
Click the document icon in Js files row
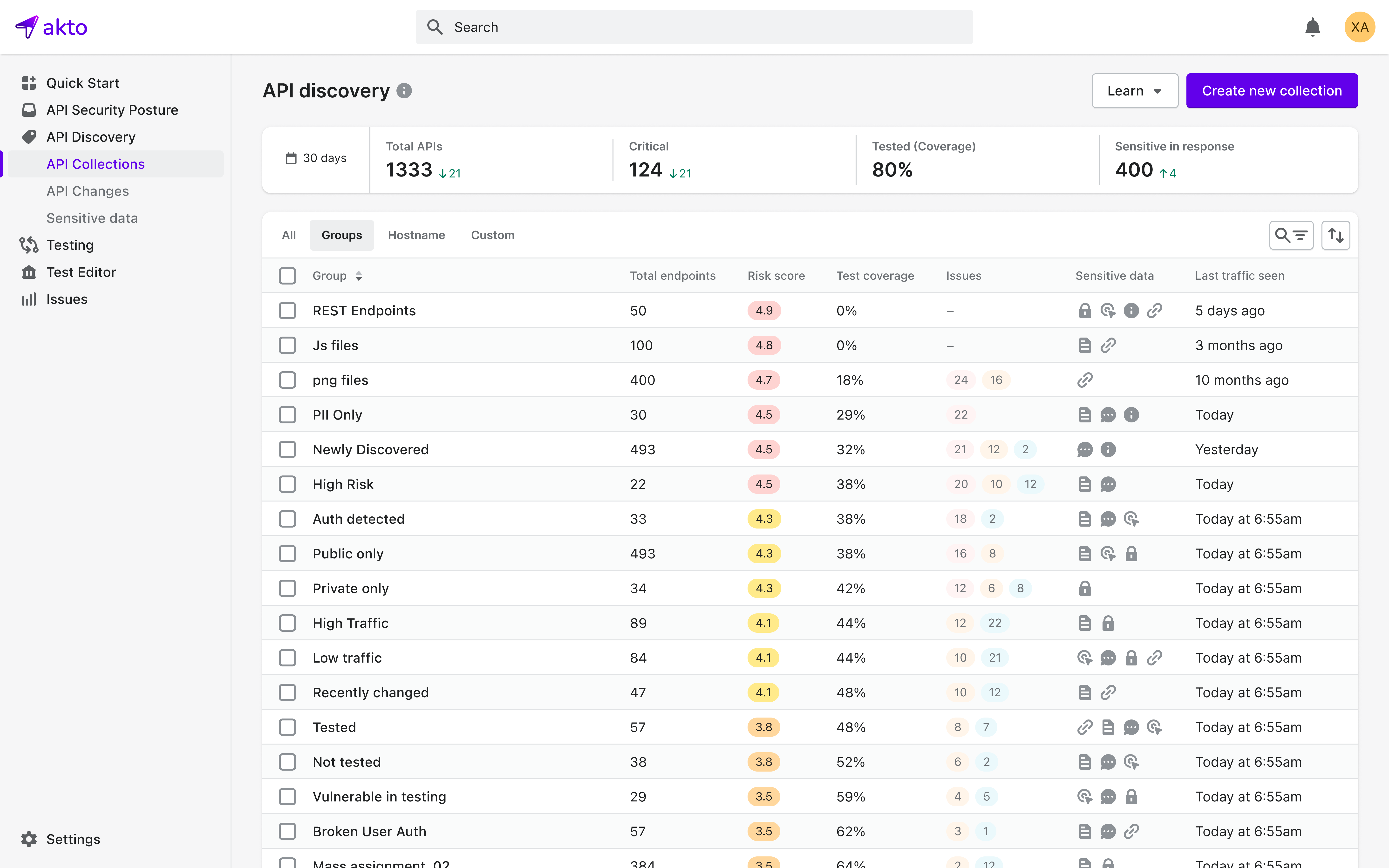[x=1085, y=345]
